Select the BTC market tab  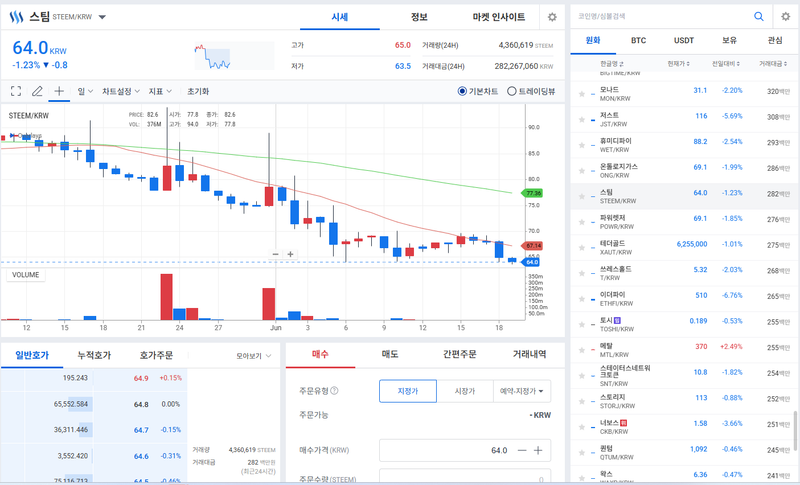[638, 40]
